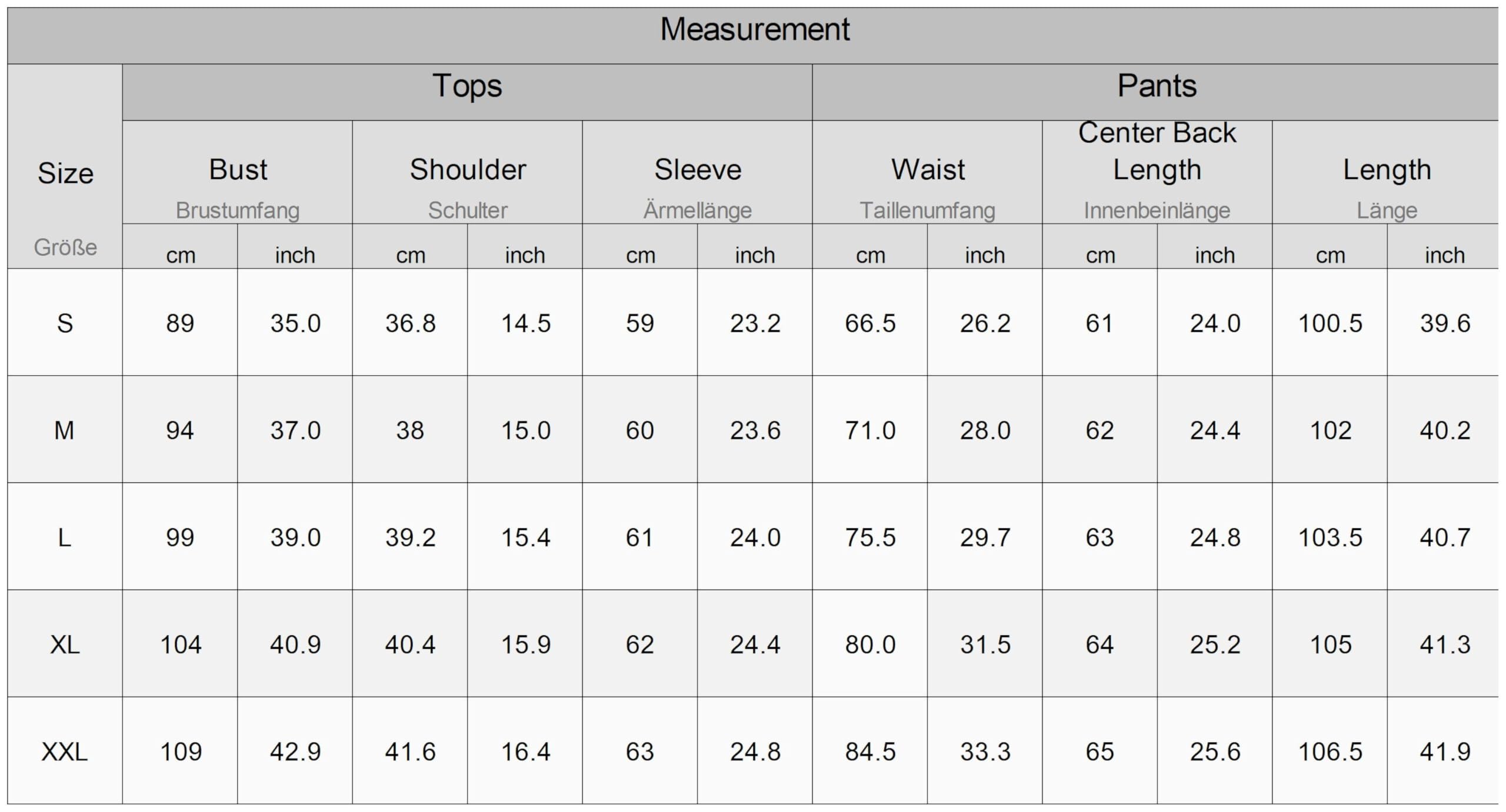Click the Measurement title header
This screenshot has height=812, width=1506.
click(754, 29)
